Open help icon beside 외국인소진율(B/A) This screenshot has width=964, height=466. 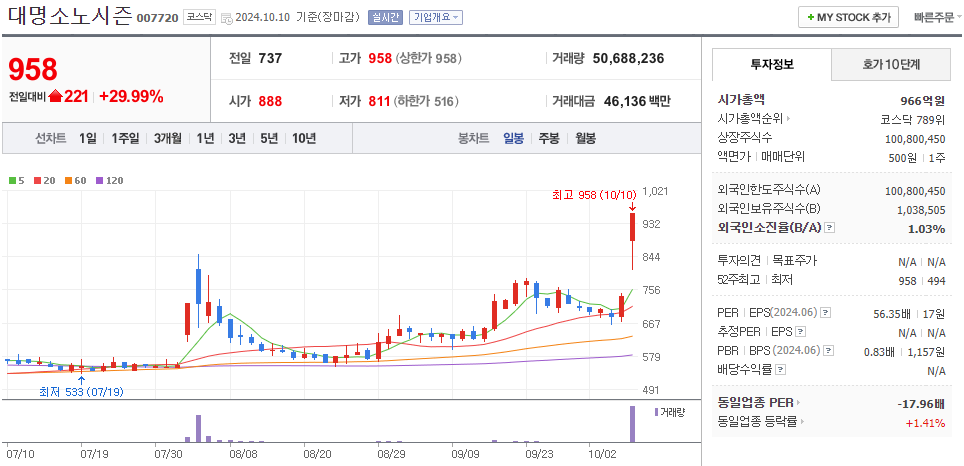click(829, 228)
